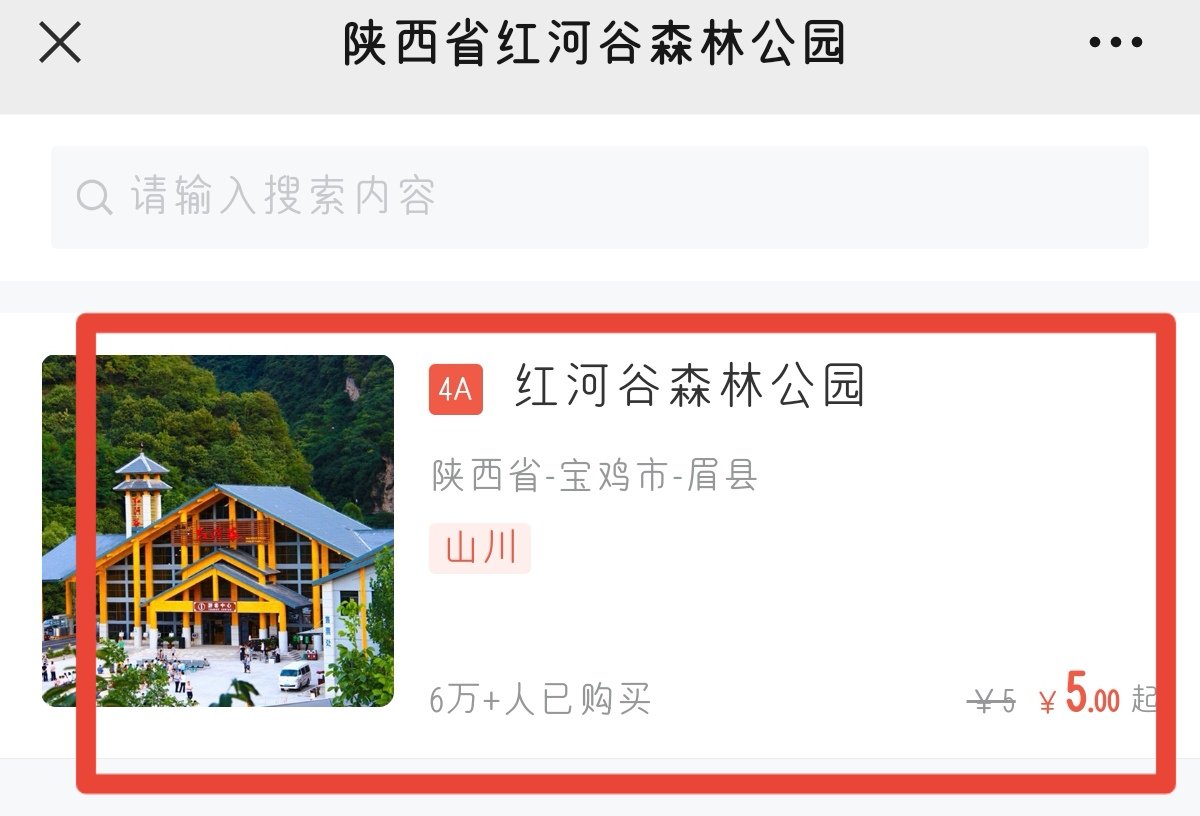The image size is (1200, 816).
Task: Tap the red 4A rating badge
Action: point(456,389)
